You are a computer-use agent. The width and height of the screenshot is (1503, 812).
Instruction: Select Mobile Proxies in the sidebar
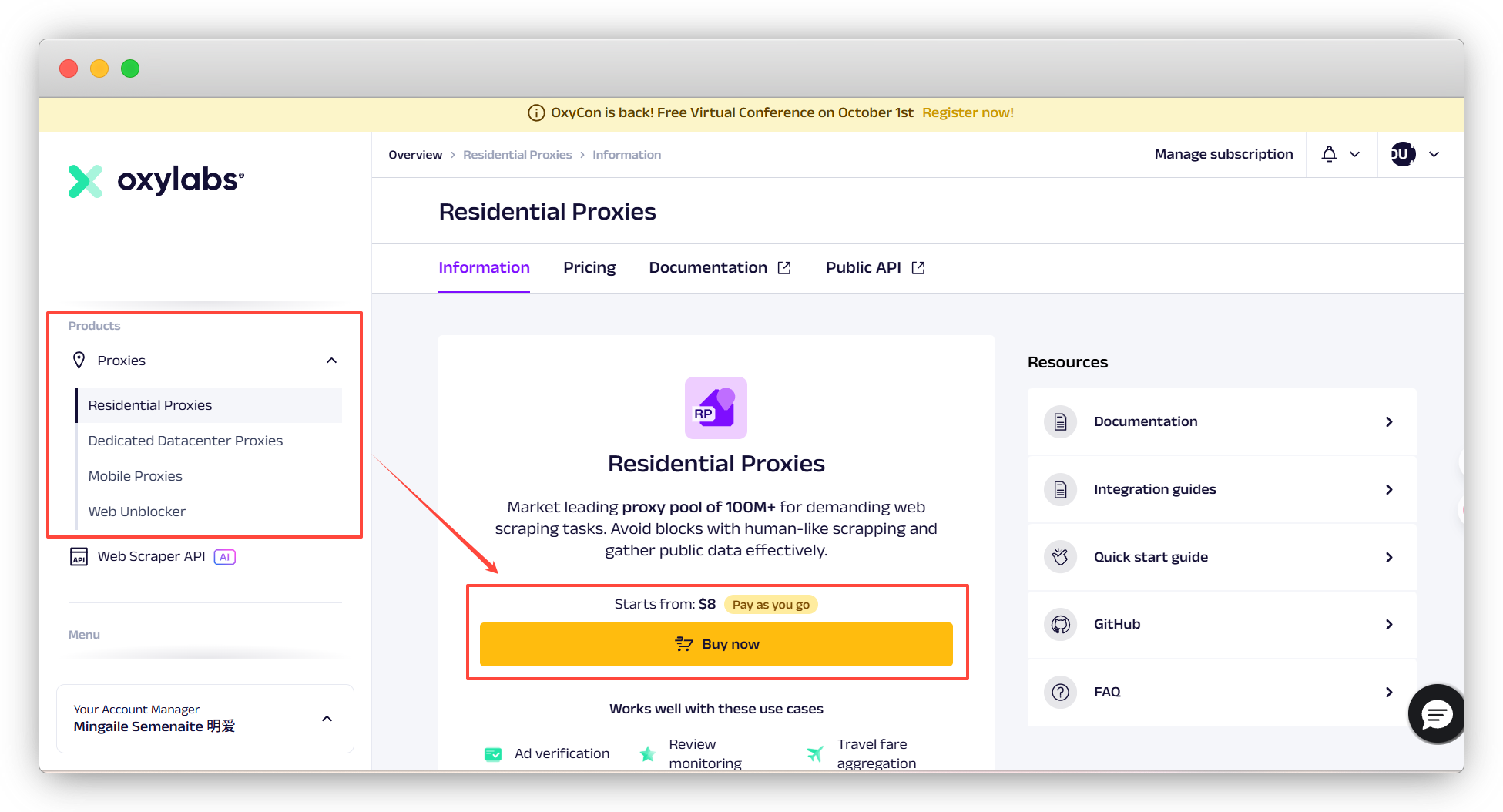[x=136, y=476]
